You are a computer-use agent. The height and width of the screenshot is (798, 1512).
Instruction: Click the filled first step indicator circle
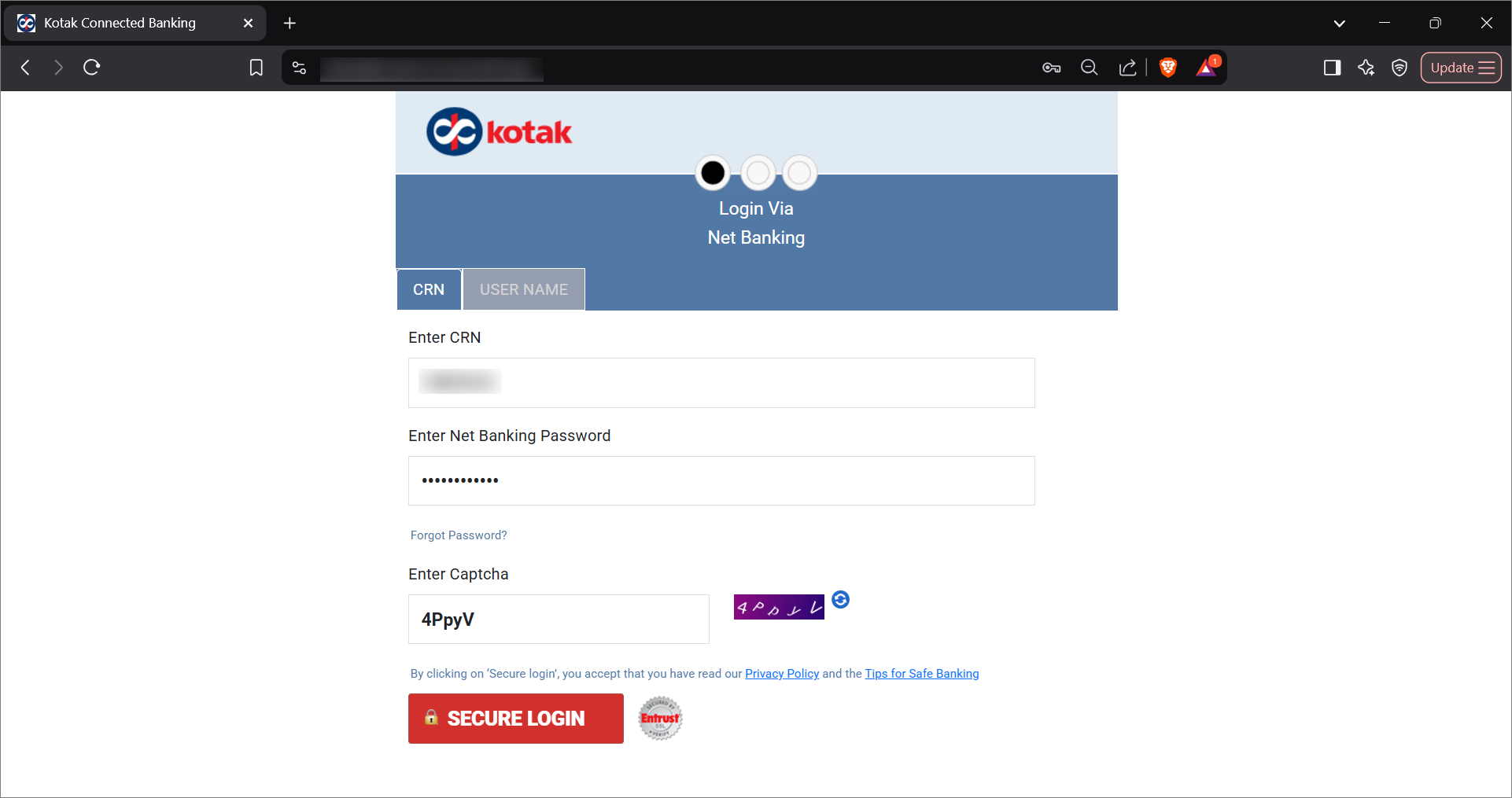[x=713, y=173]
